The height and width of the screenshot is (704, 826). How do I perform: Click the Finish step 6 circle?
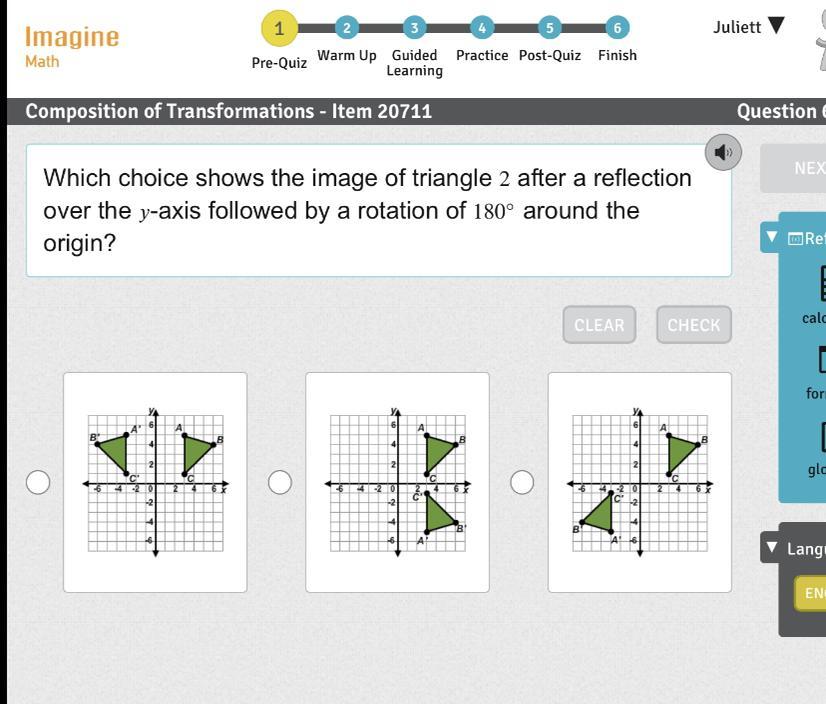point(617,28)
